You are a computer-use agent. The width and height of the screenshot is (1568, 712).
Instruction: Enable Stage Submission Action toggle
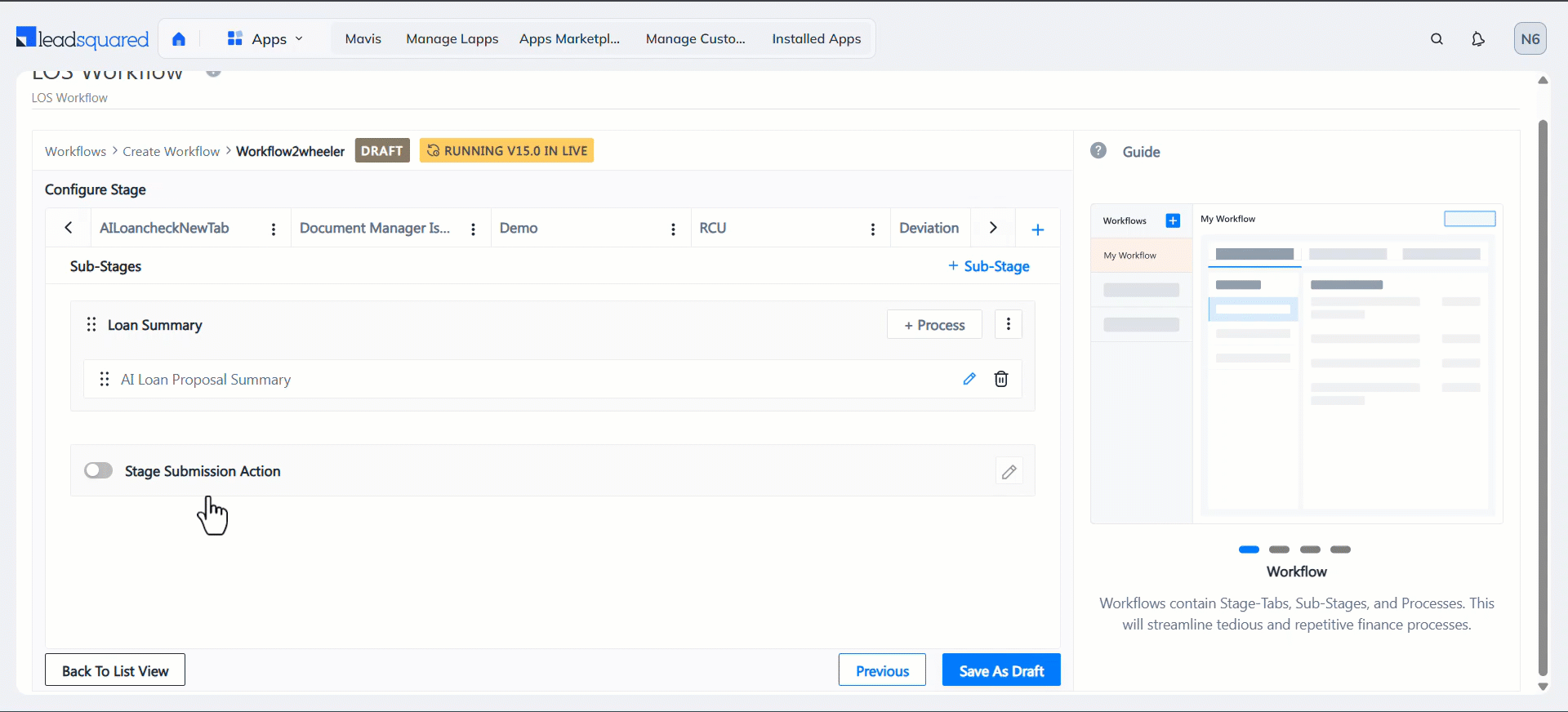click(x=99, y=470)
